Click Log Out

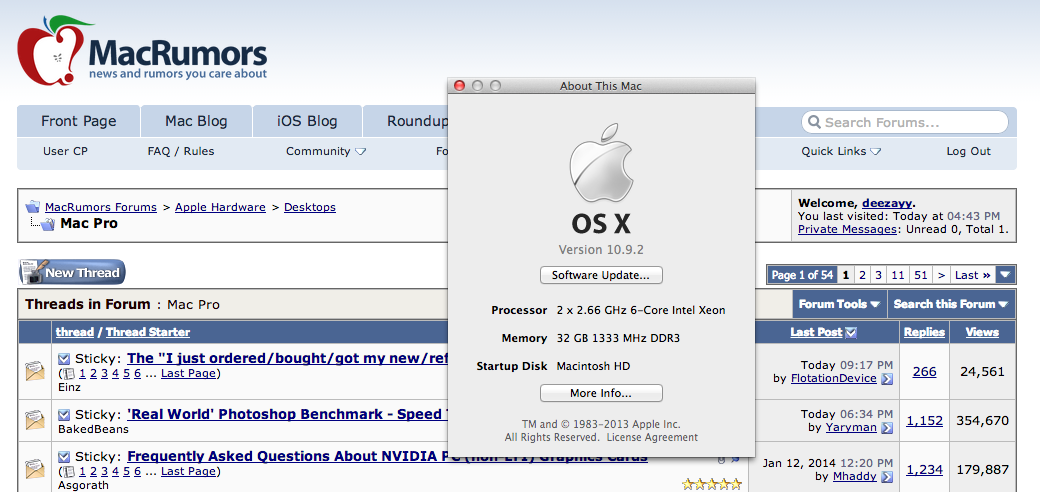(968, 151)
